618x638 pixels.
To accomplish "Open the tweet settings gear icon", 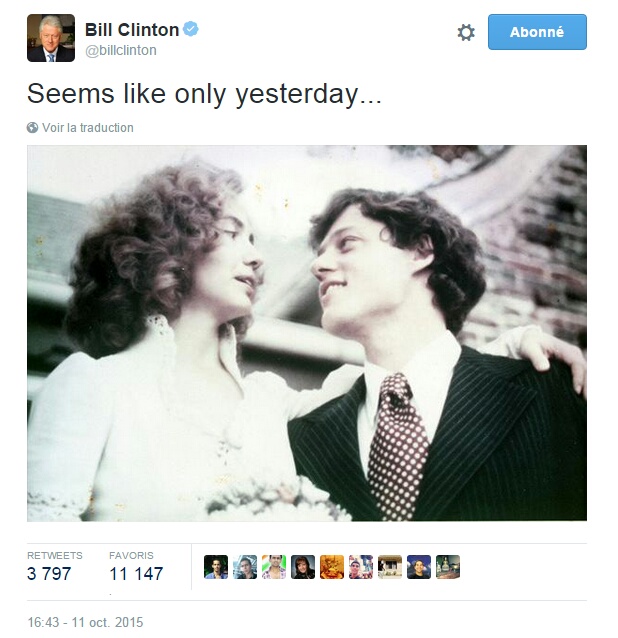I will pyautogui.click(x=466, y=32).
